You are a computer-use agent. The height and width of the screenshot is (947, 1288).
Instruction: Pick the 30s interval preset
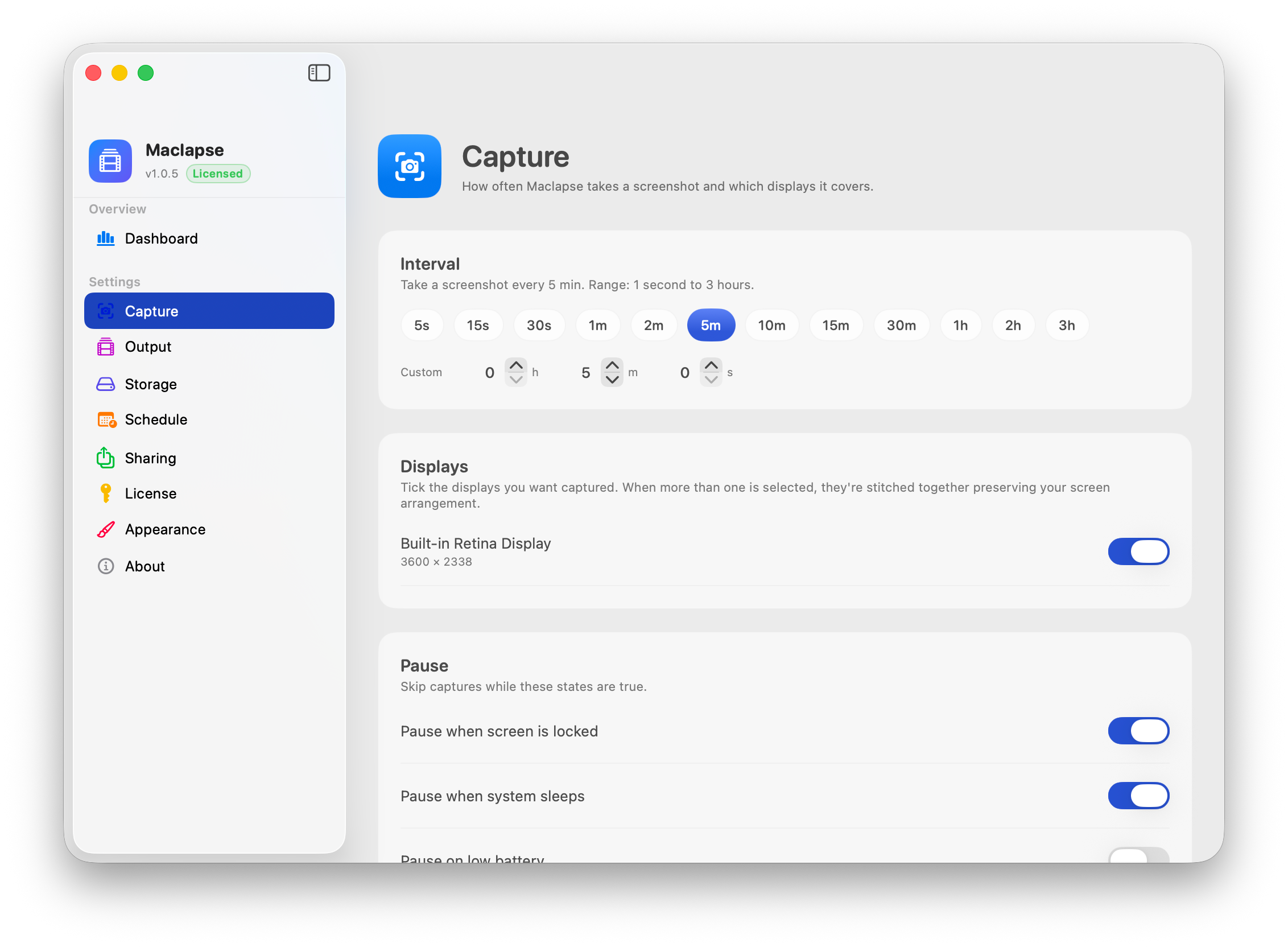click(x=540, y=326)
